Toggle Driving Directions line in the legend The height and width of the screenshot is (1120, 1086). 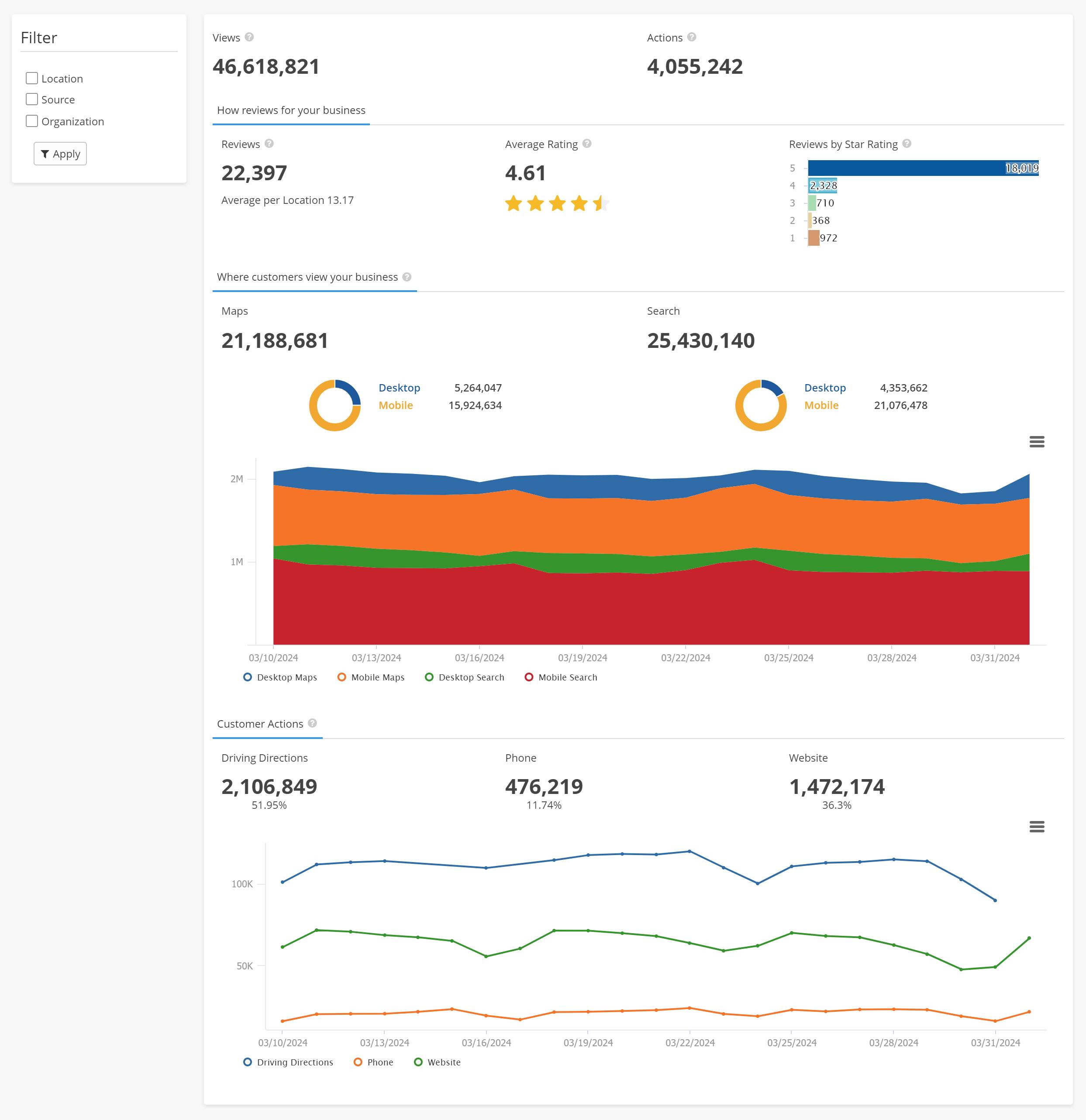pos(288,1062)
